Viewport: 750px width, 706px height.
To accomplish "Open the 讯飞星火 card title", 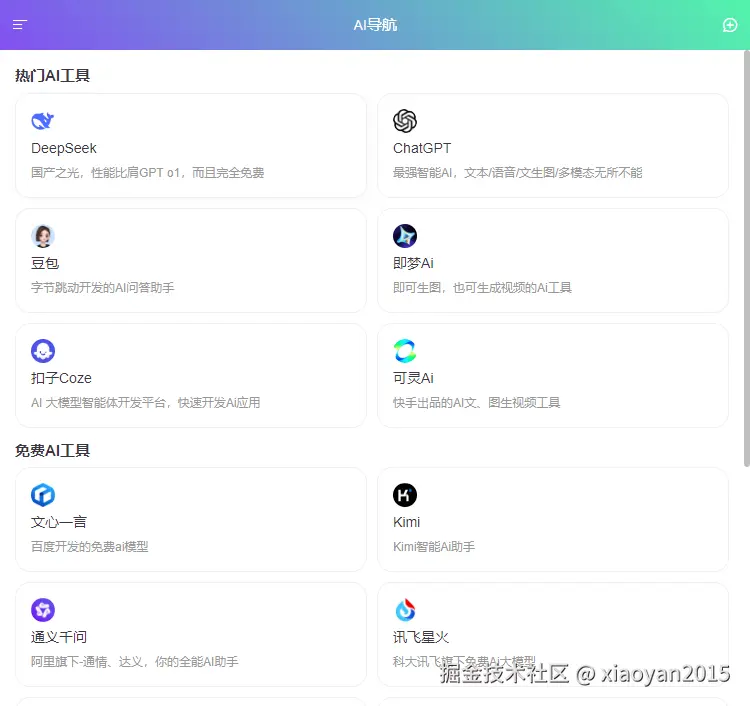I will [421, 637].
